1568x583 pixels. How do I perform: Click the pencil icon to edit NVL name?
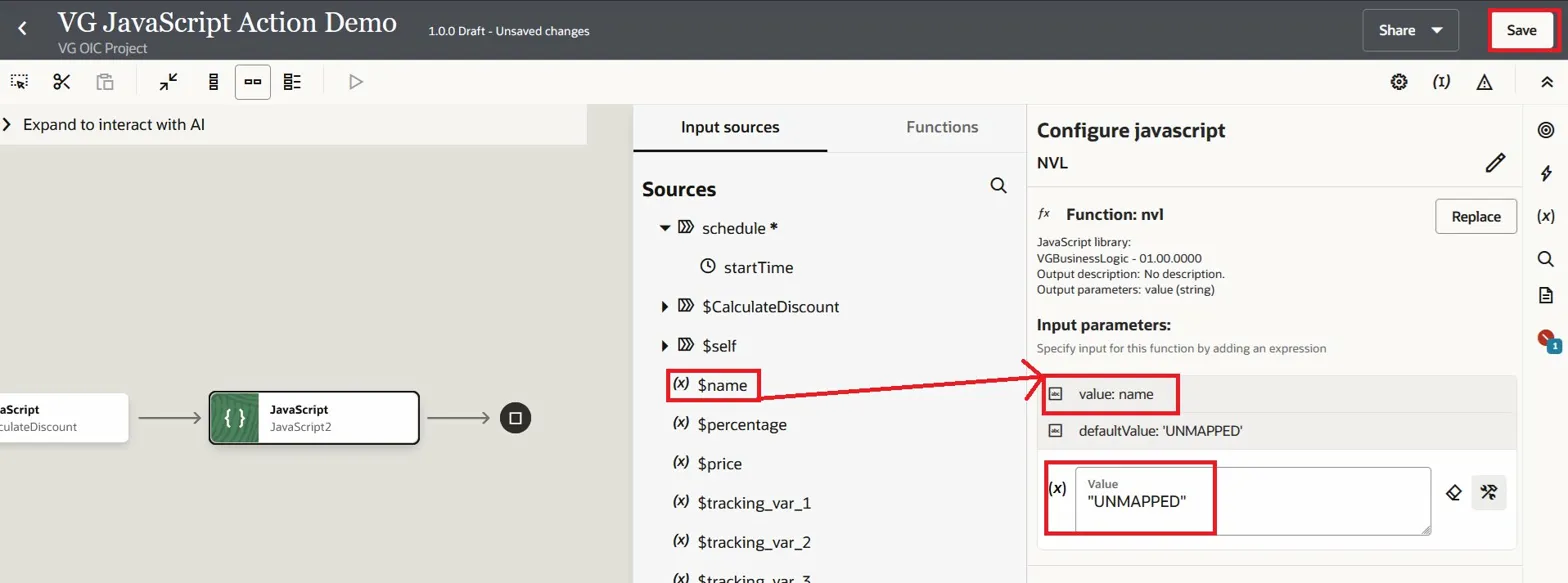point(1495,163)
